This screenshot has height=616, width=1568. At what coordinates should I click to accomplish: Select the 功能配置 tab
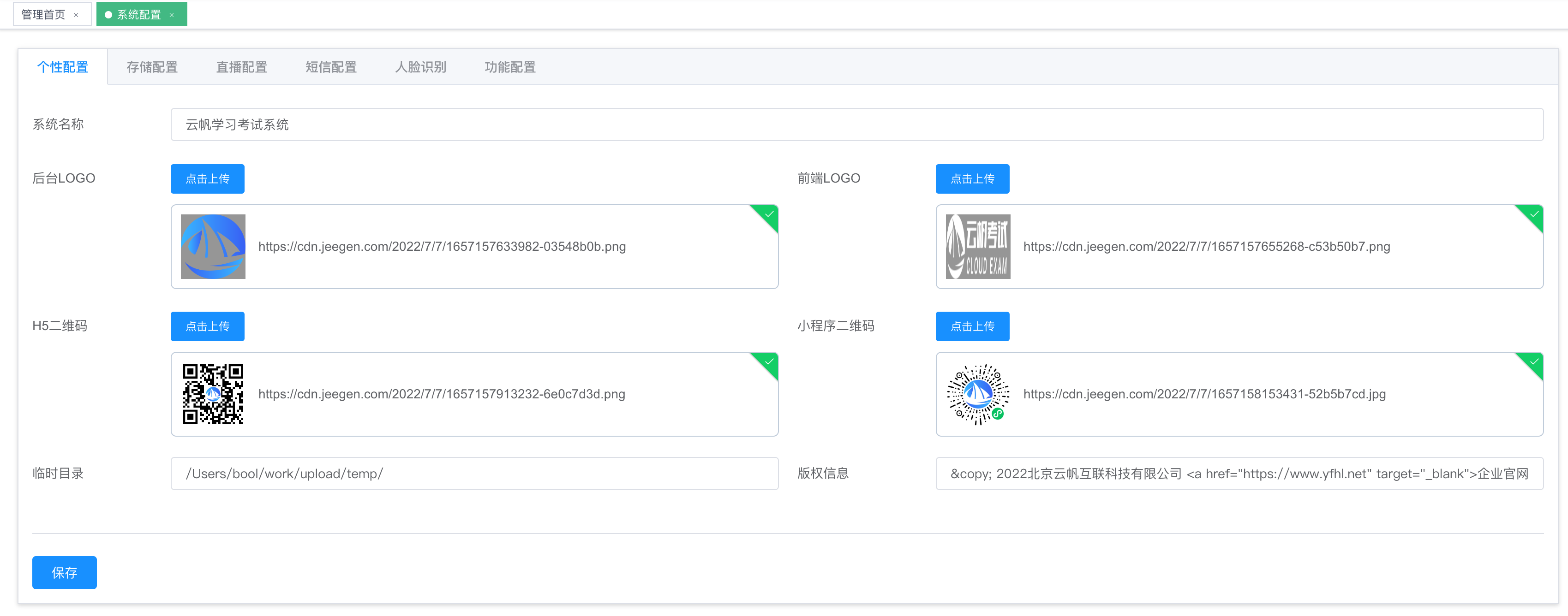pos(510,67)
